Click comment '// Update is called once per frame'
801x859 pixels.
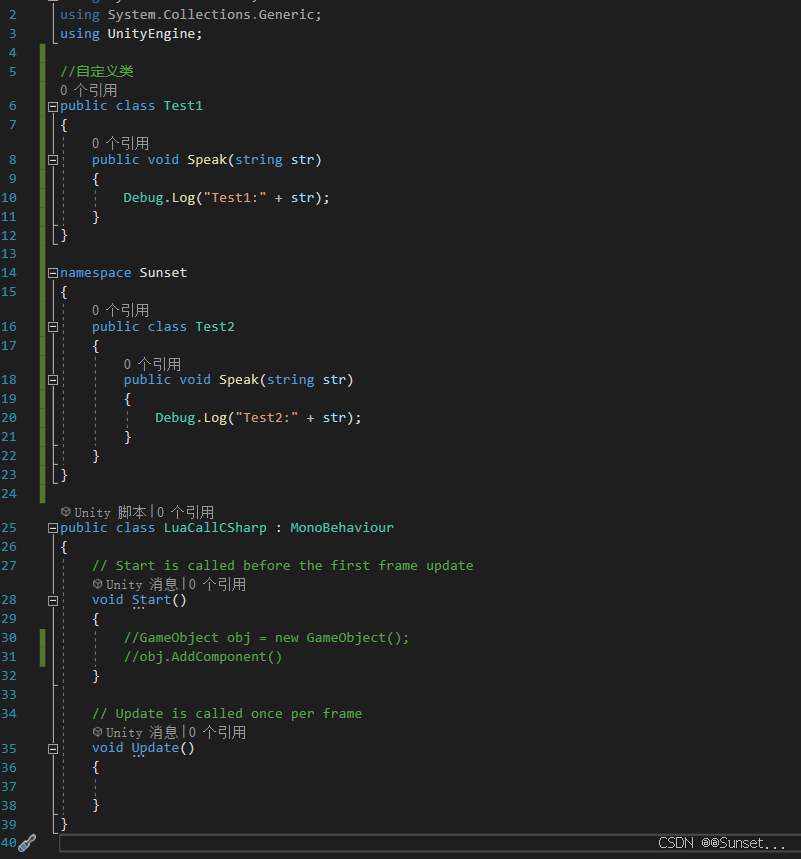click(227, 714)
